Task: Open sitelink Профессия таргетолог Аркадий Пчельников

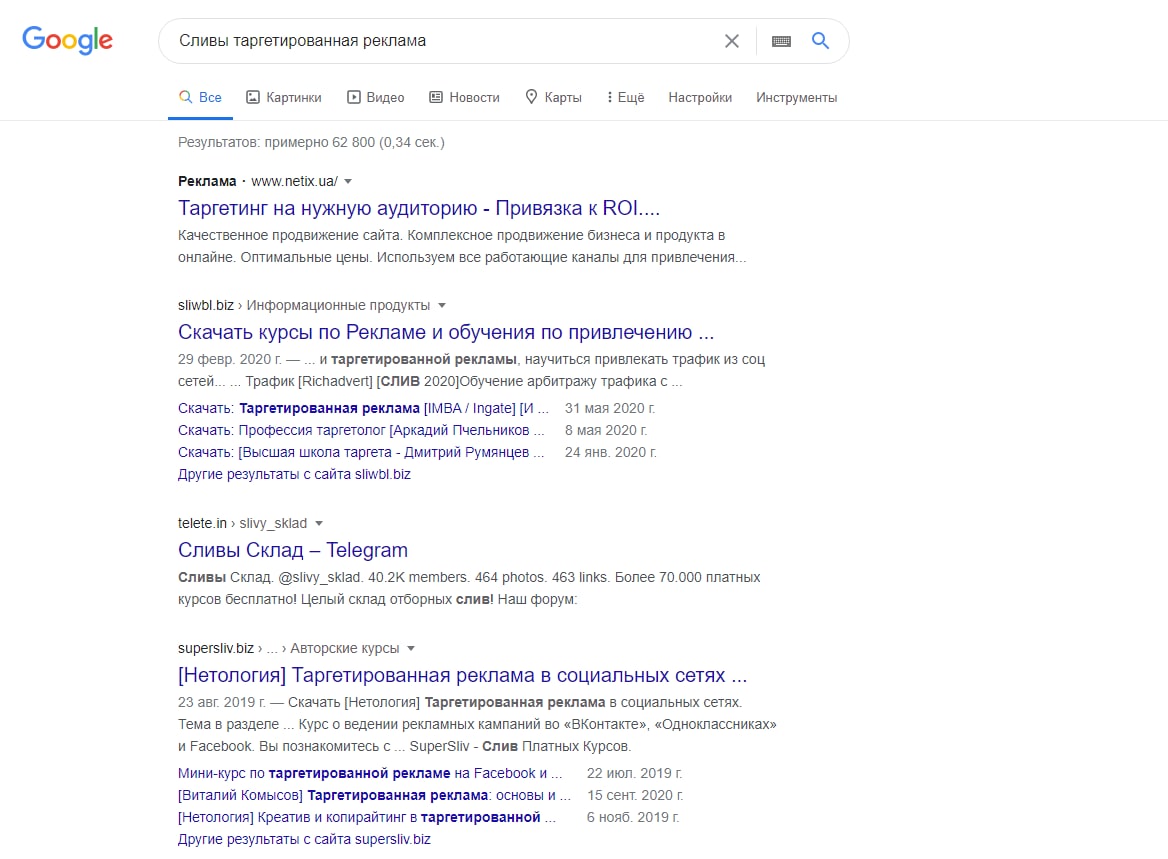Action: pyautogui.click(x=361, y=430)
